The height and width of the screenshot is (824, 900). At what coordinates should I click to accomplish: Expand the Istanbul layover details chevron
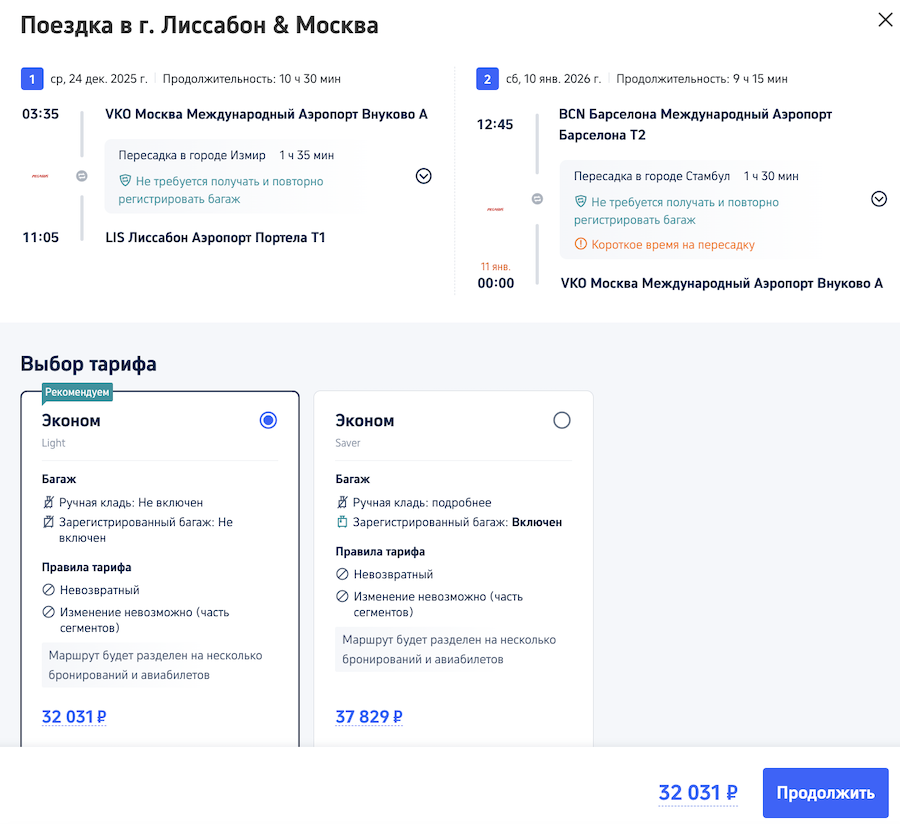(x=879, y=199)
